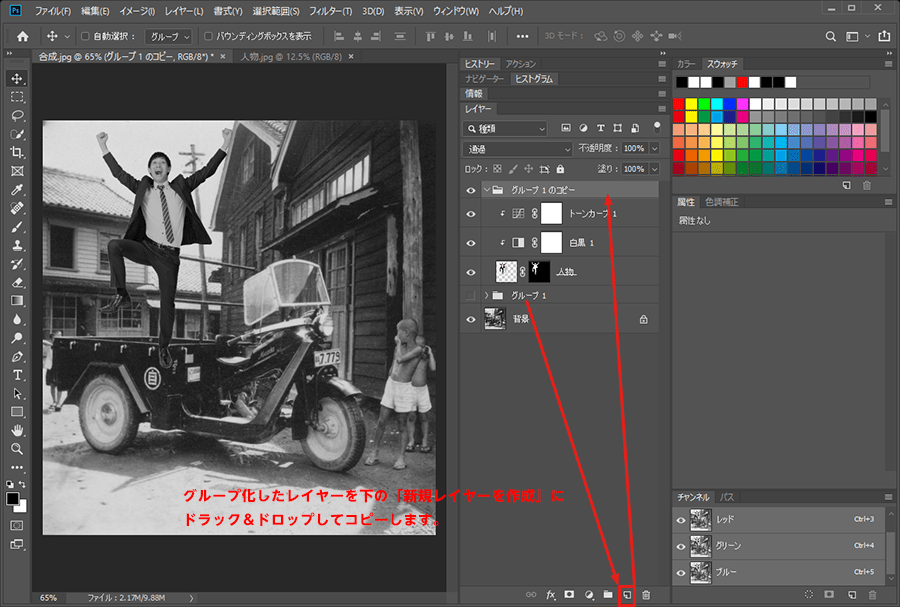Switch to the パス tab
This screenshot has height=607, width=900.
pyautogui.click(x=728, y=497)
